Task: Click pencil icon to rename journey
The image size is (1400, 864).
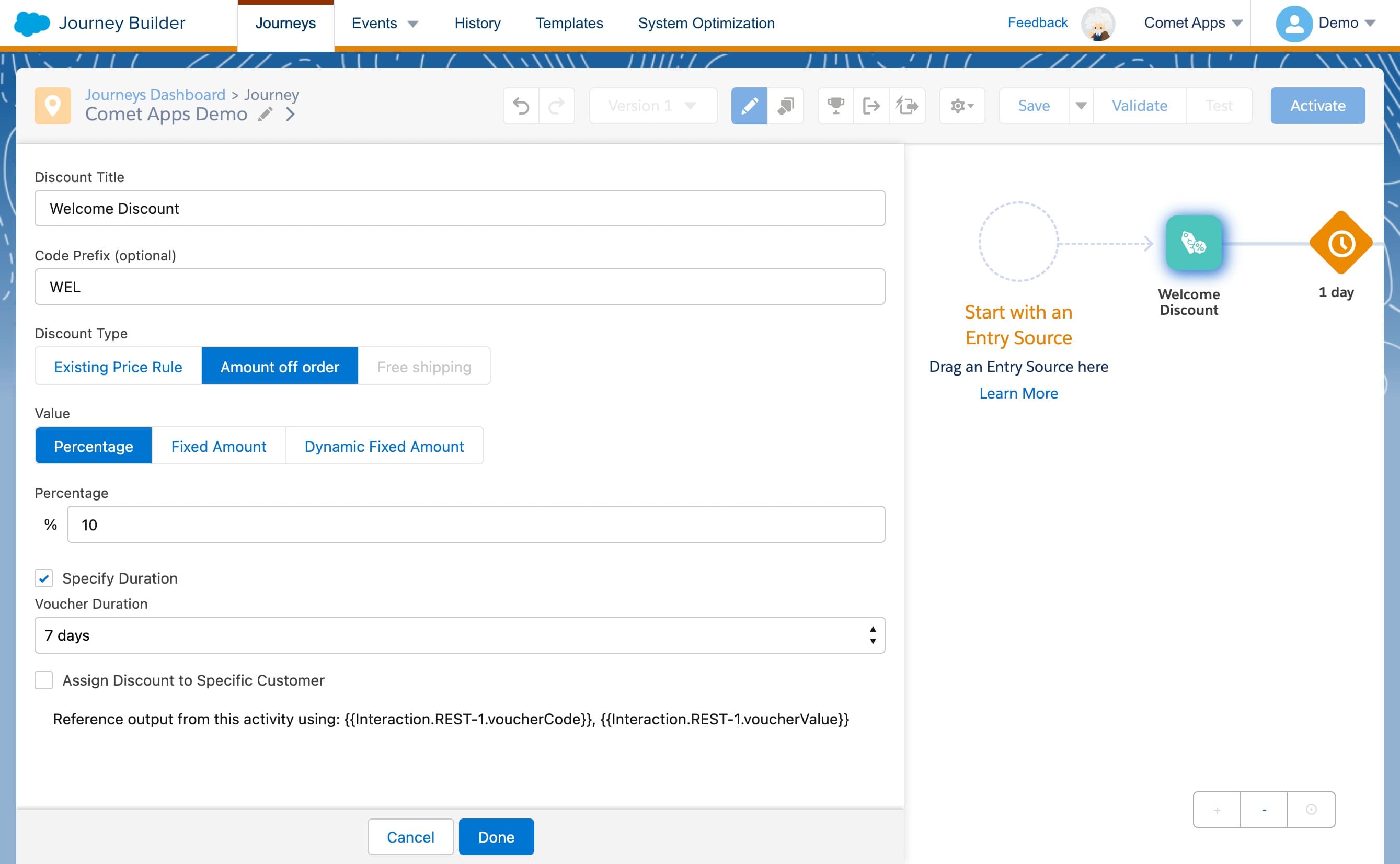Action: click(x=265, y=115)
